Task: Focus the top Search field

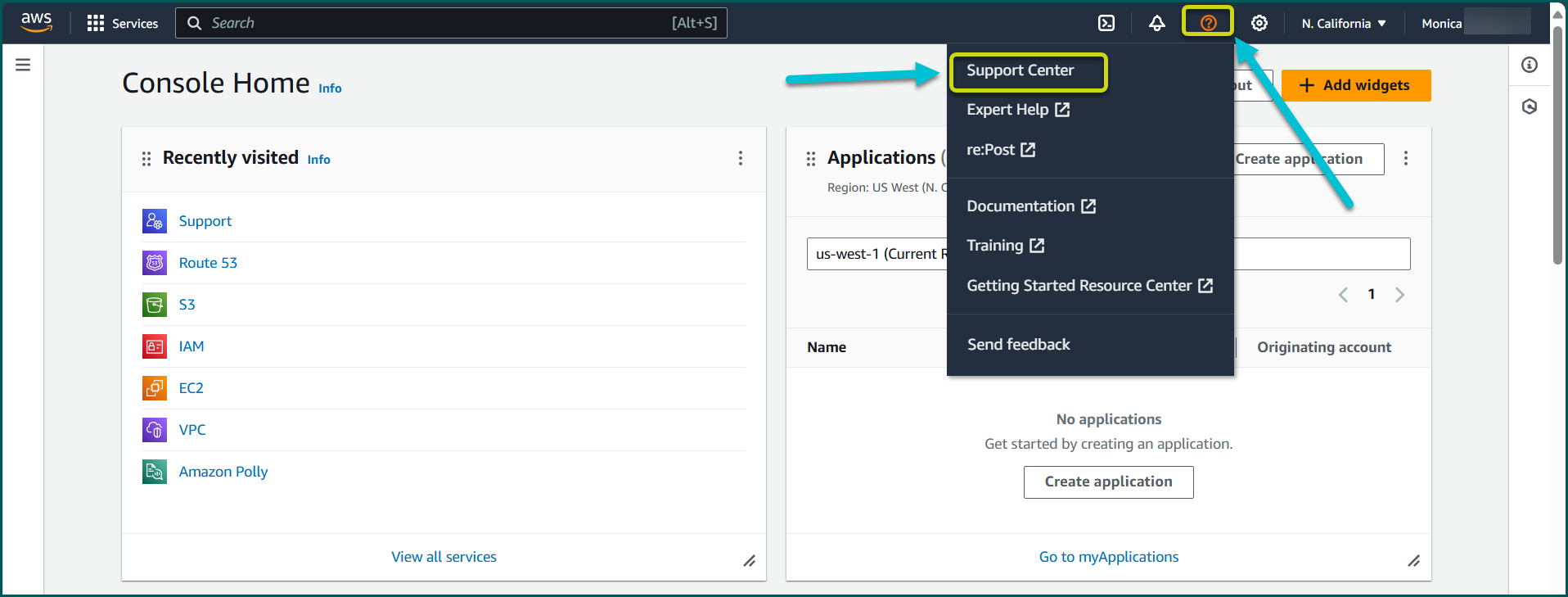Action: coord(451,23)
